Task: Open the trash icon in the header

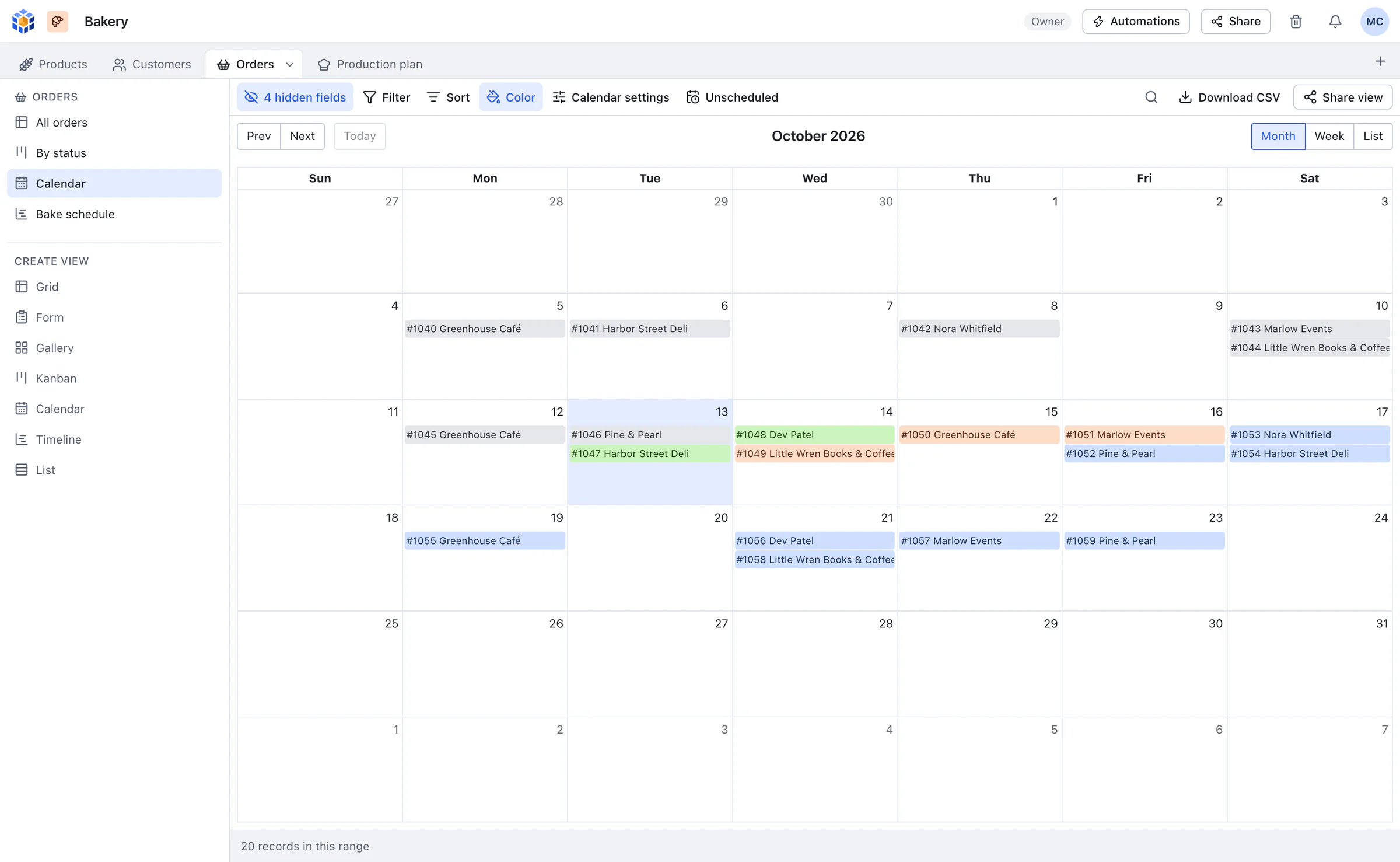Action: coord(1296,22)
